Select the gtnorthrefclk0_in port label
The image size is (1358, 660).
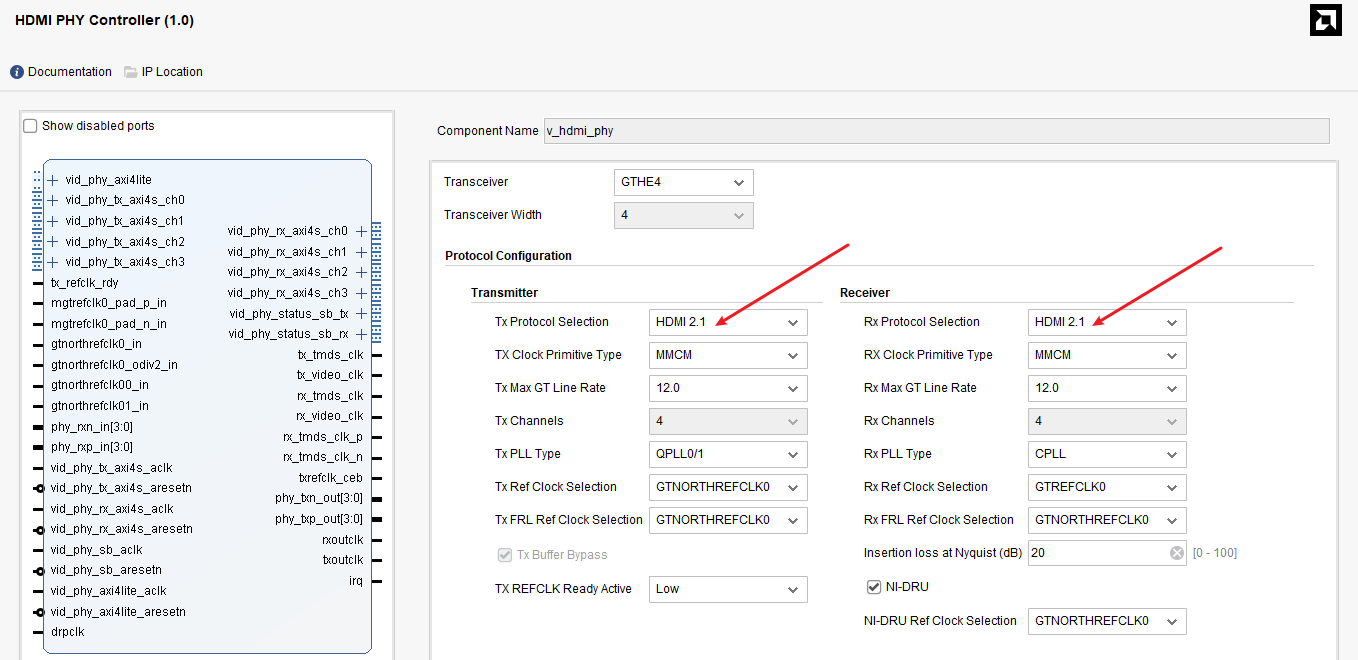(96, 344)
